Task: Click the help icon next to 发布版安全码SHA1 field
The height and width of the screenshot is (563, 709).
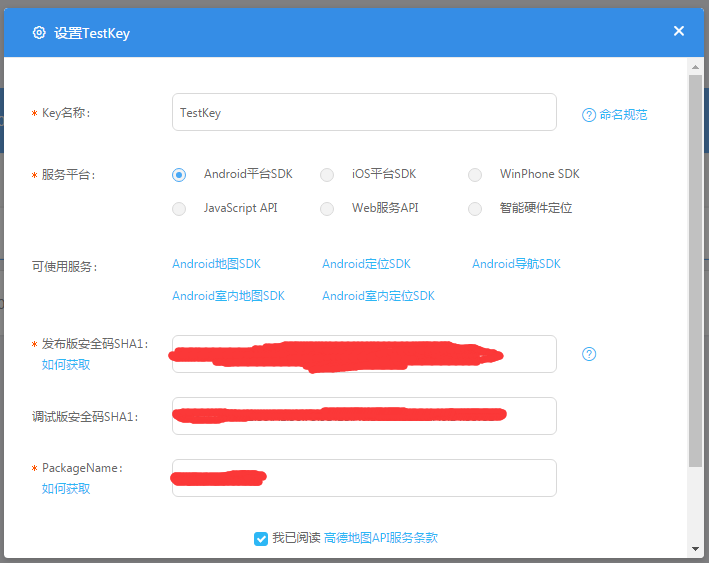Action: pyautogui.click(x=589, y=354)
